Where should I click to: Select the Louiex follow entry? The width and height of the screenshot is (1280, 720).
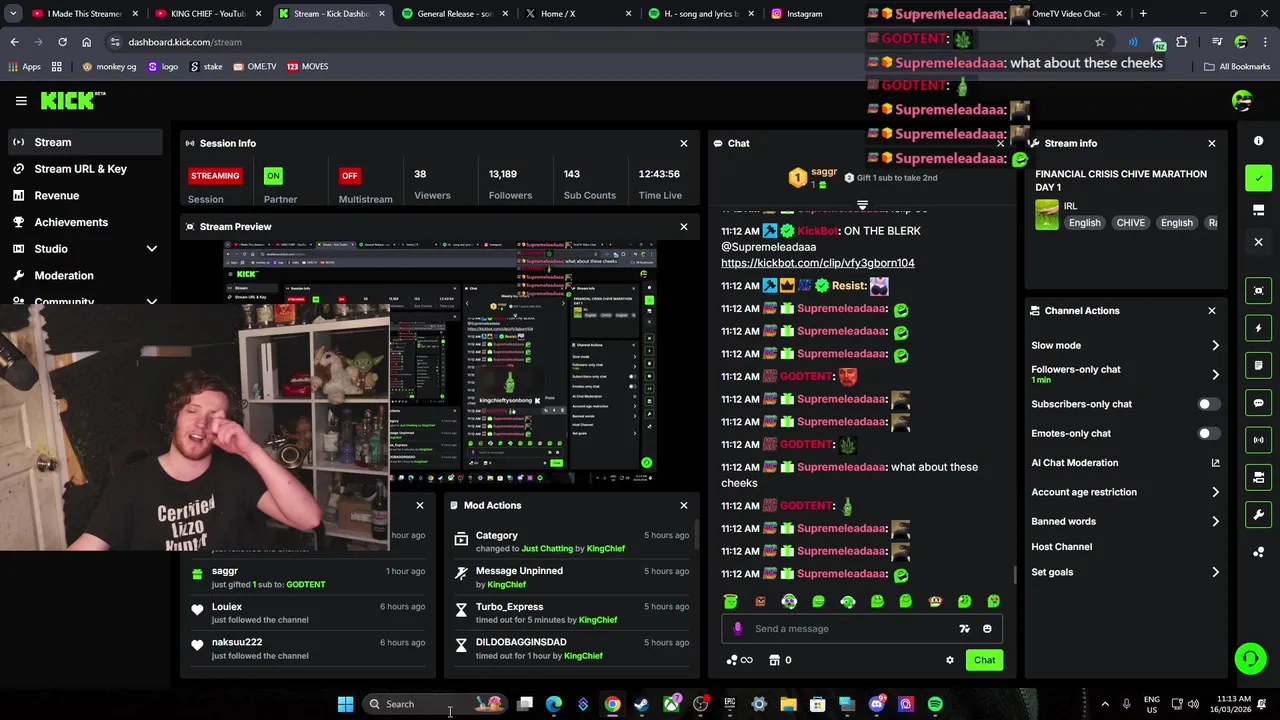(x=307, y=612)
